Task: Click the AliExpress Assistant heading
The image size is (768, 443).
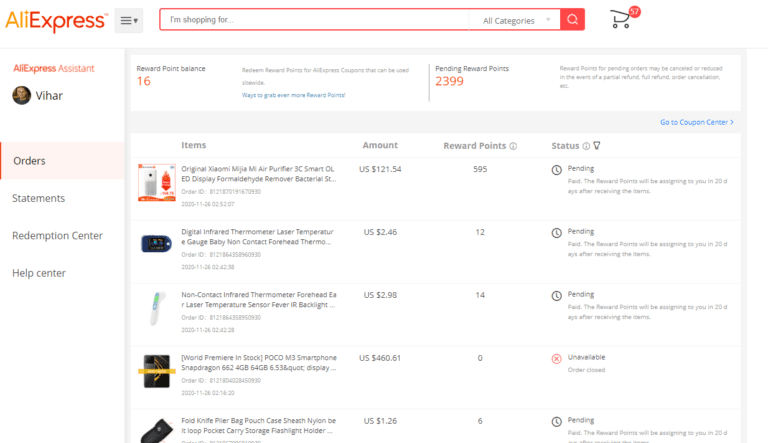Action: [x=54, y=68]
